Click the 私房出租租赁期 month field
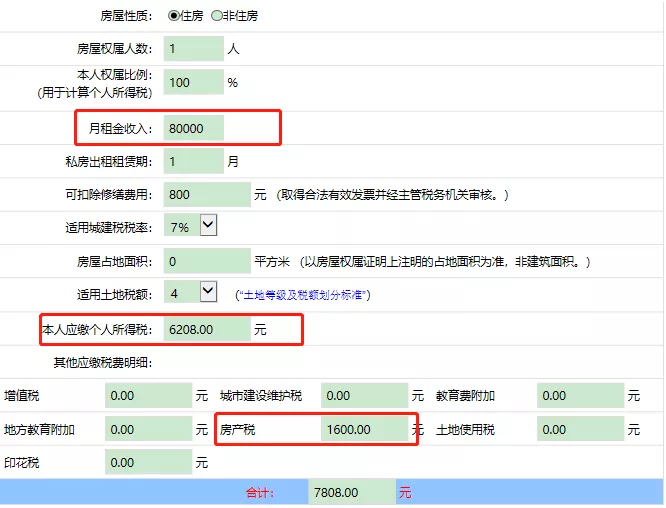The height and width of the screenshot is (508, 666). pos(194,161)
